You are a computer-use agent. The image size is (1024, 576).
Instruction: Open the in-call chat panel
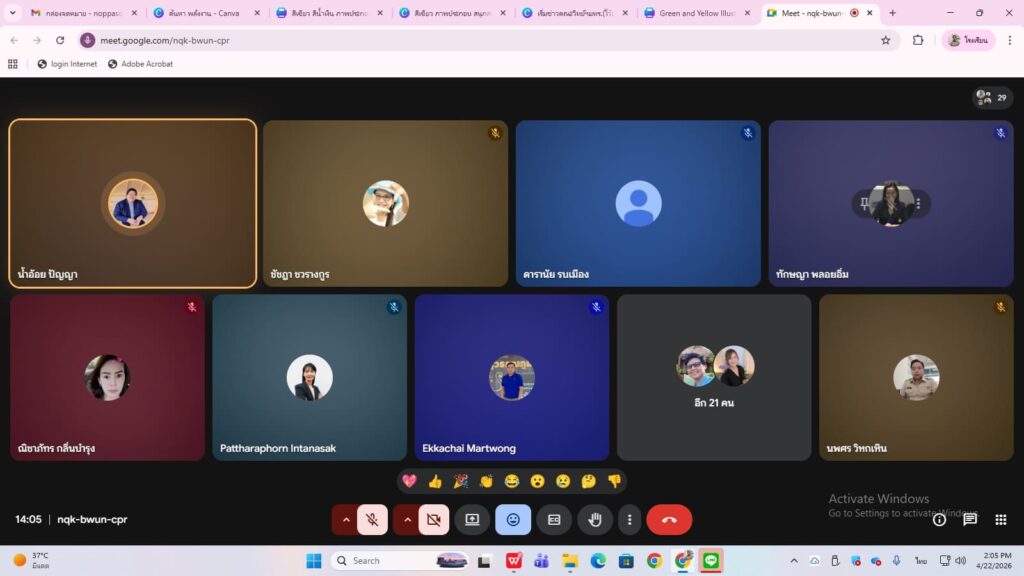pyautogui.click(x=970, y=520)
